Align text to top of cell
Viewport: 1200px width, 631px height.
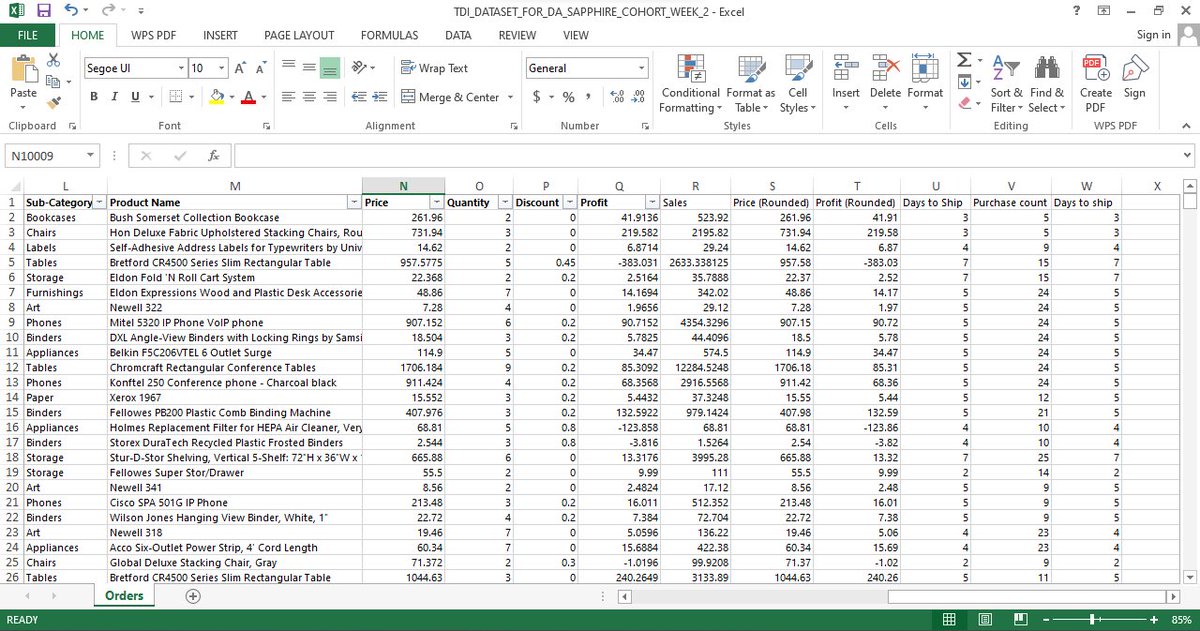tap(288, 68)
